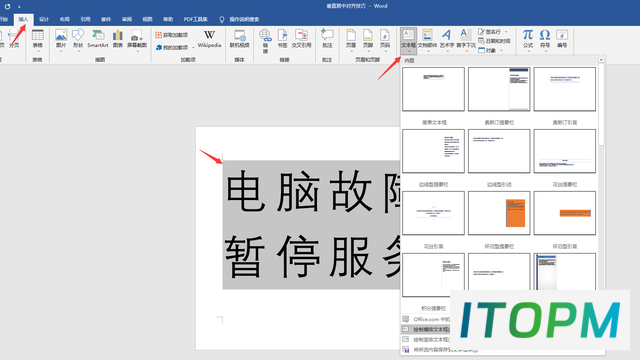Insert 编号 (Number)

pos(562,40)
